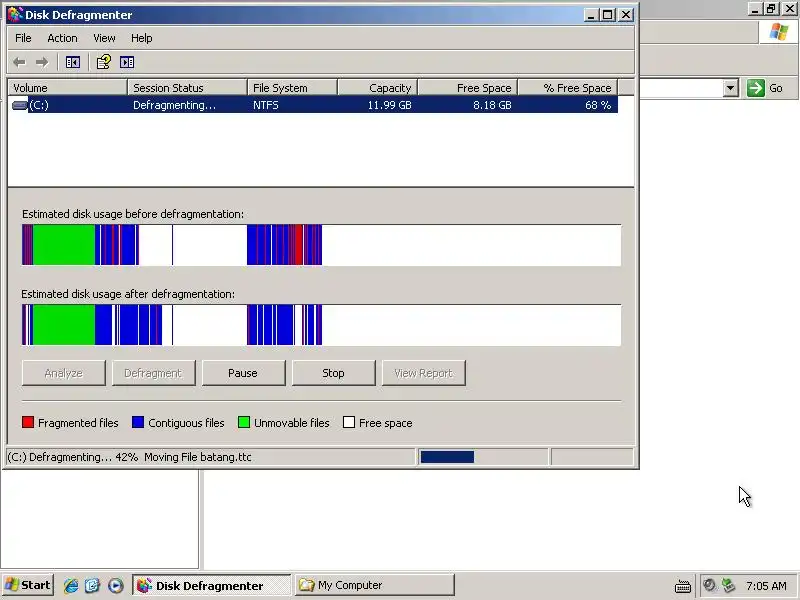Click the Moving File batang.ttc status text
The width and height of the screenshot is (800, 600).
click(x=198, y=457)
